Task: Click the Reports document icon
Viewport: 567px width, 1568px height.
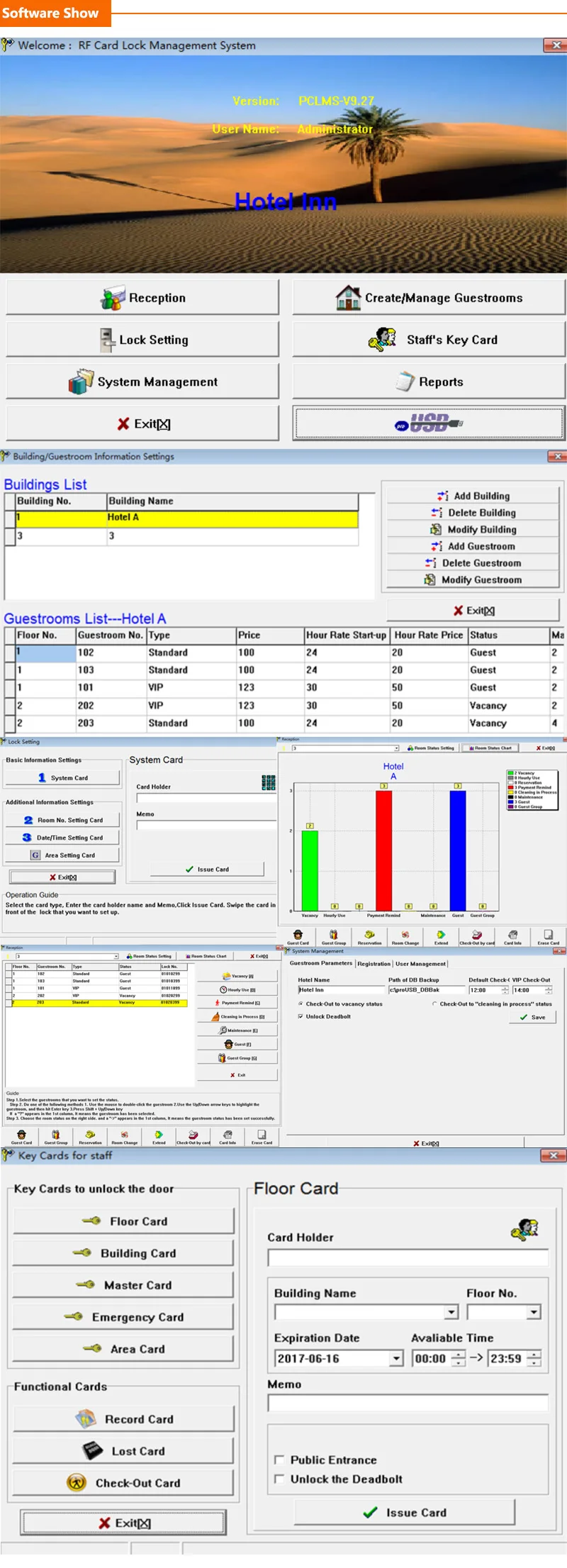Action: (x=405, y=382)
